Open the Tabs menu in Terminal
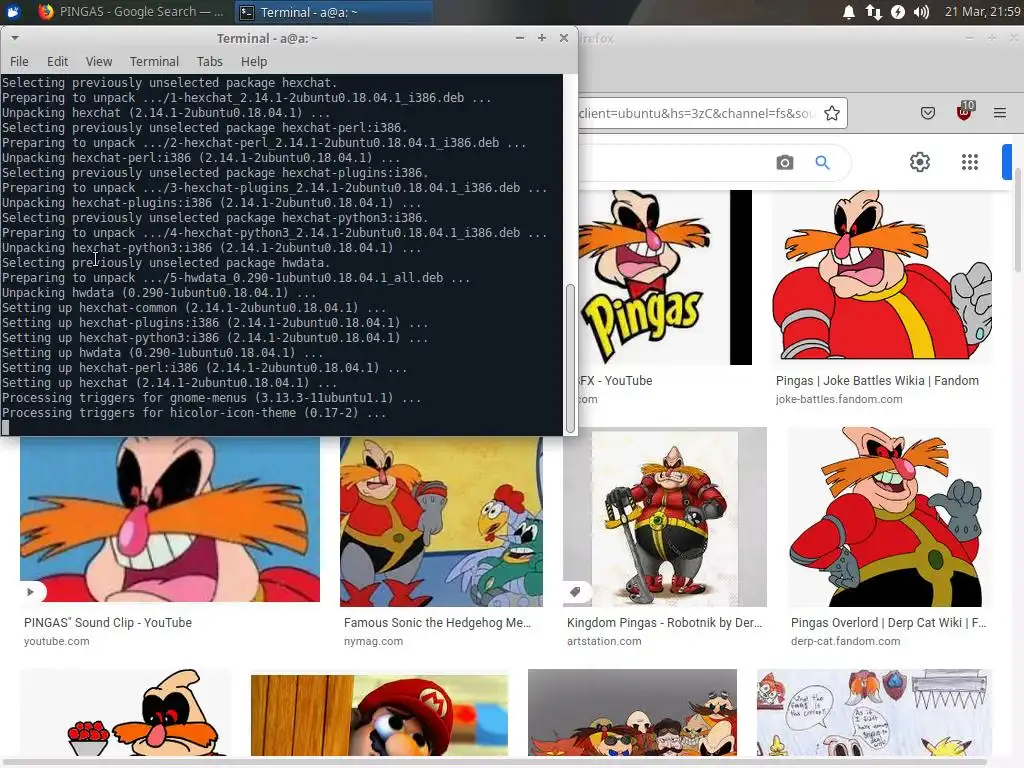 [x=210, y=61]
